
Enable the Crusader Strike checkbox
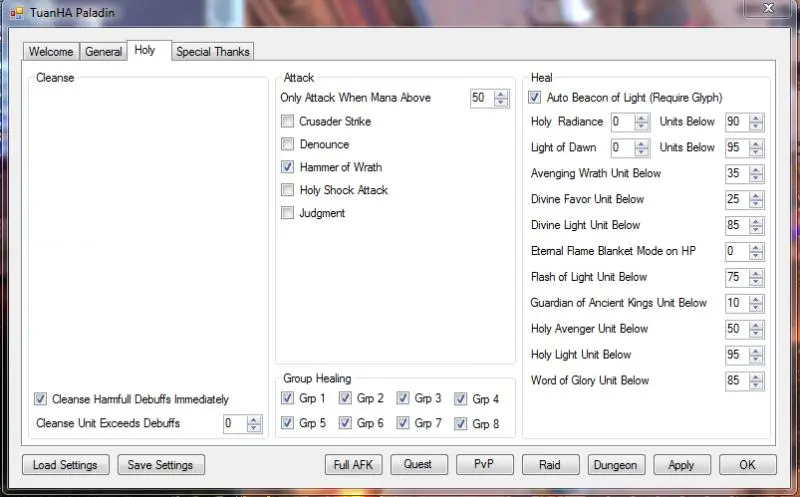point(288,122)
